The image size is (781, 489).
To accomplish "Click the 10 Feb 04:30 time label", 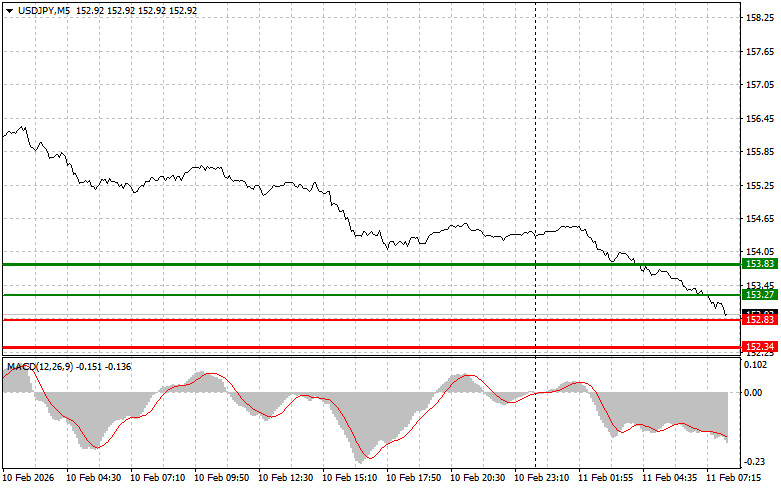I will pyautogui.click(x=94, y=478).
